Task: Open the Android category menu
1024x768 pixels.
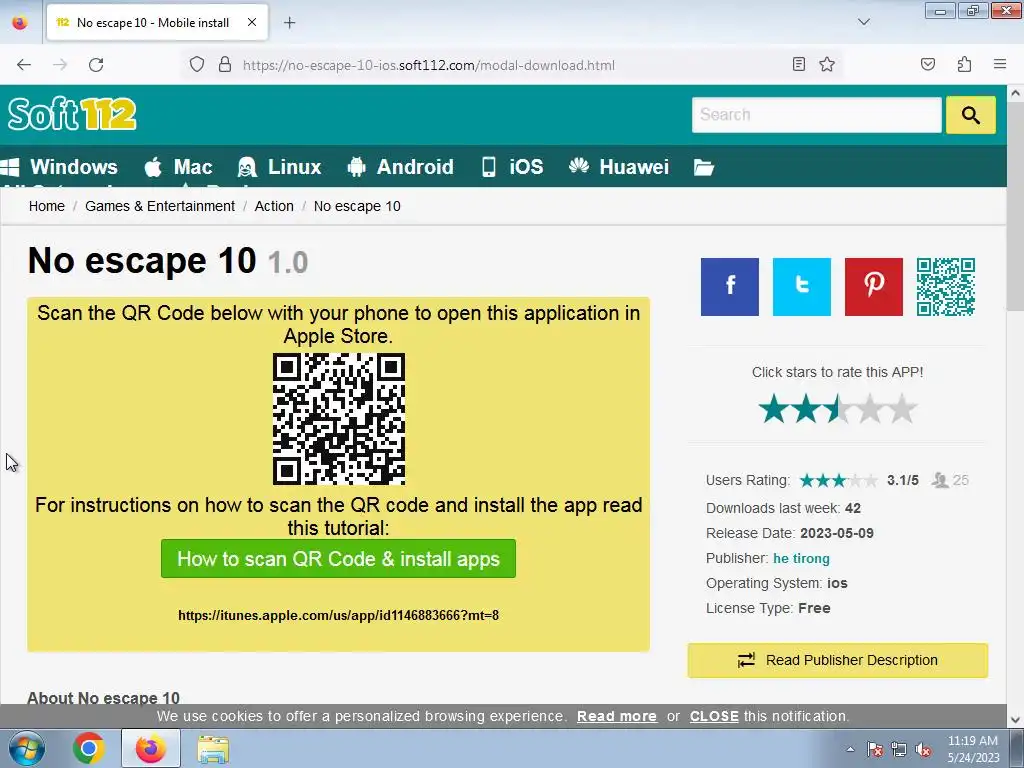Action: pos(400,167)
